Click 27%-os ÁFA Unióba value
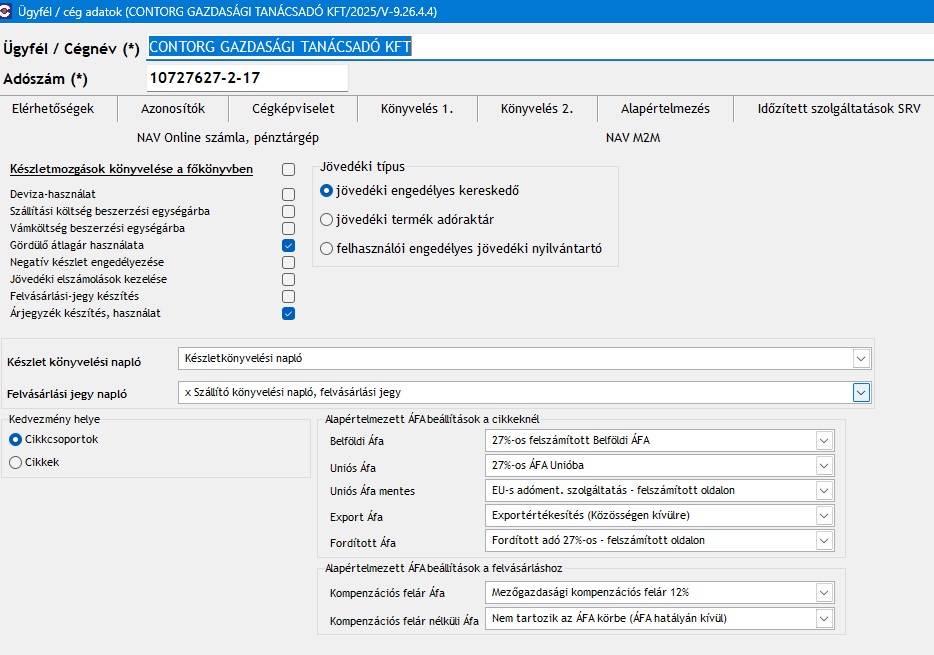The width and height of the screenshot is (934, 655). click(x=538, y=465)
